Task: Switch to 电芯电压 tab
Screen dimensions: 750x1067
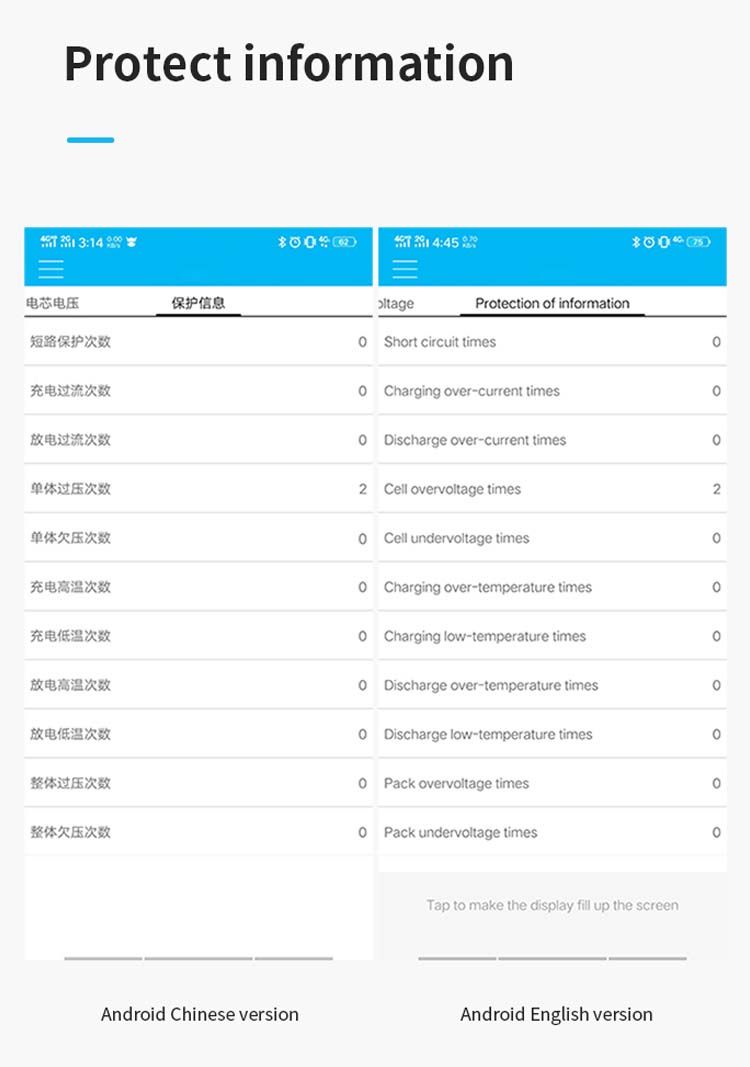Action: 52,303
